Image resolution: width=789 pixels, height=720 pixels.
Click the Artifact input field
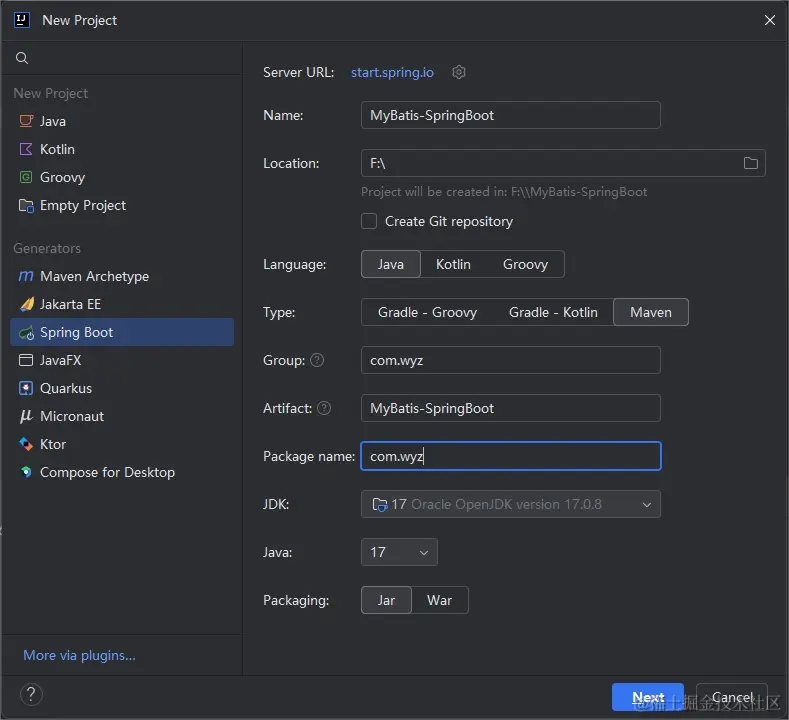[511, 408]
